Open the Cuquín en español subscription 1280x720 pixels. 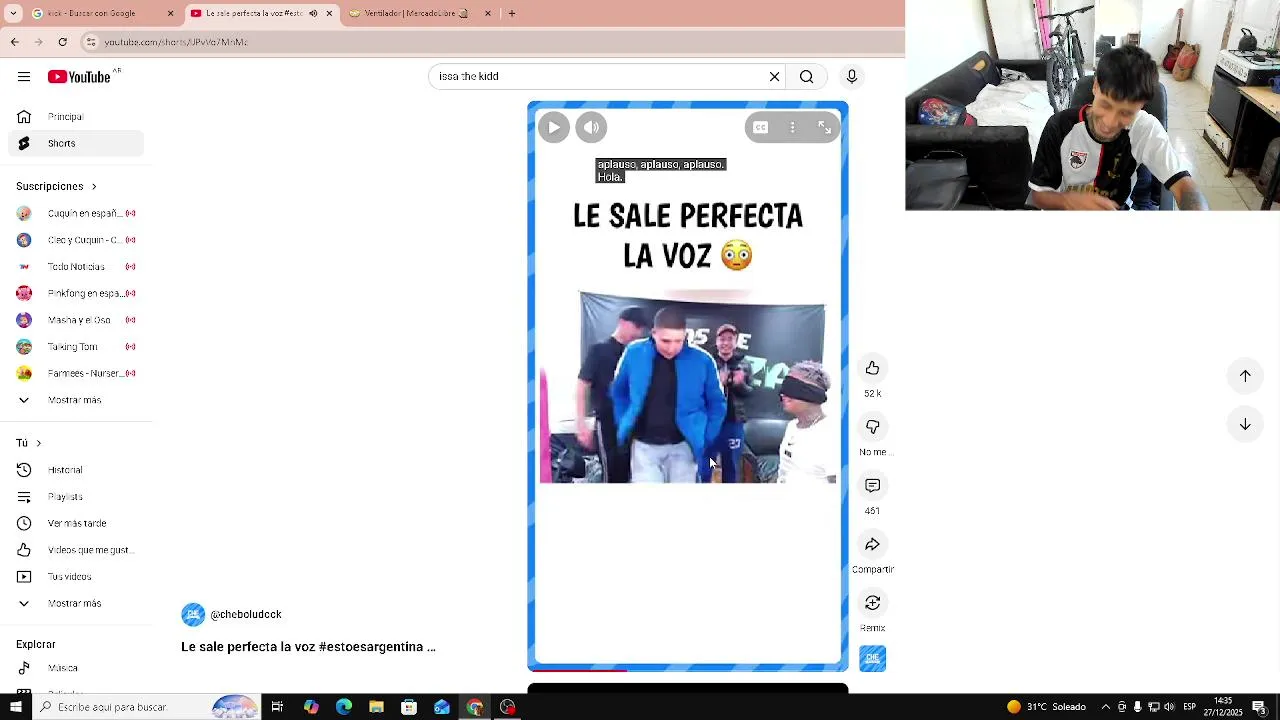tap(76, 213)
